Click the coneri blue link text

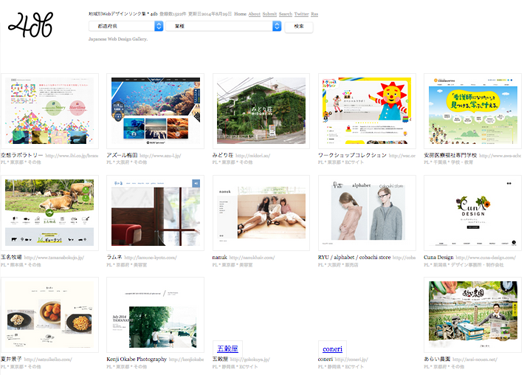pos(333,349)
